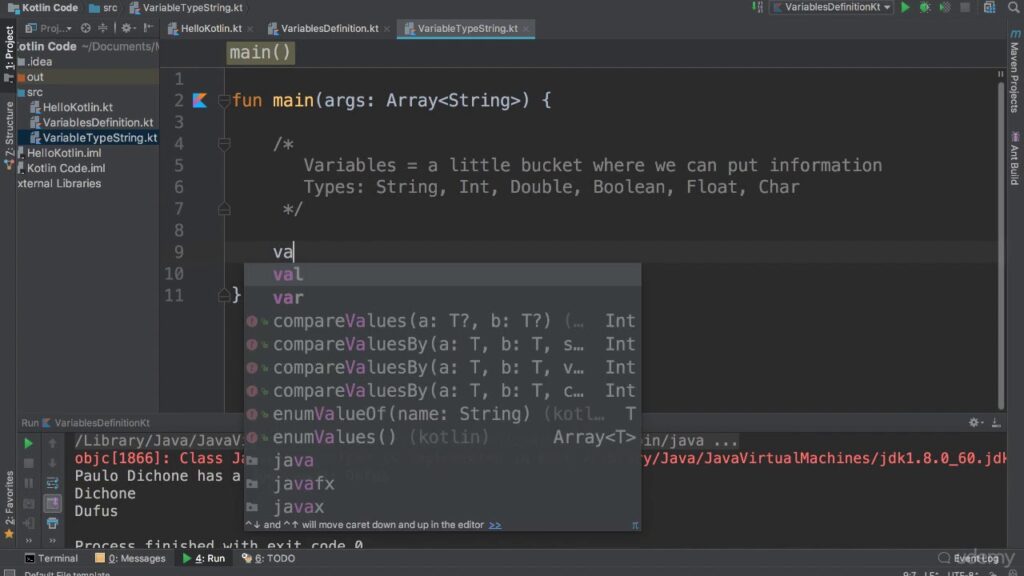
Task: Close the HelloKotlin.kt tab
Action: (x=250, y=29)
